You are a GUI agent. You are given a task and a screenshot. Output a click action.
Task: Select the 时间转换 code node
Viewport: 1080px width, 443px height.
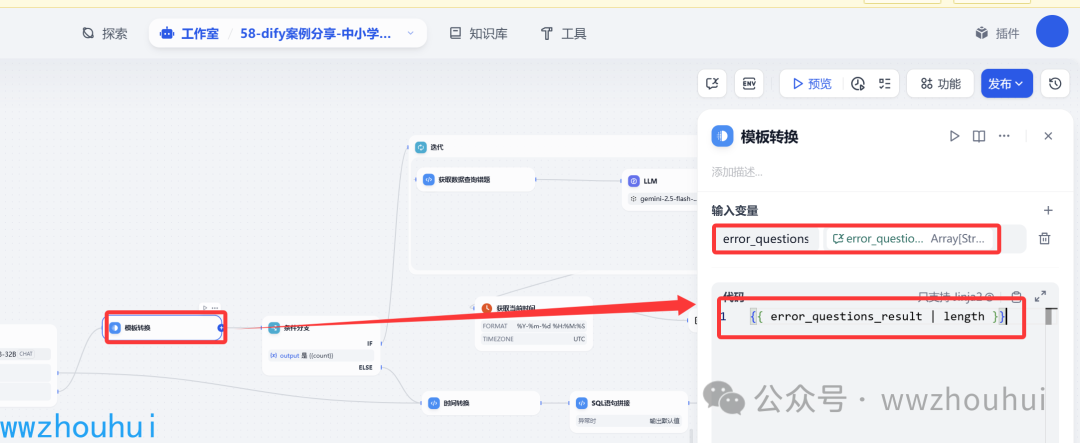(x=481, y=403)
